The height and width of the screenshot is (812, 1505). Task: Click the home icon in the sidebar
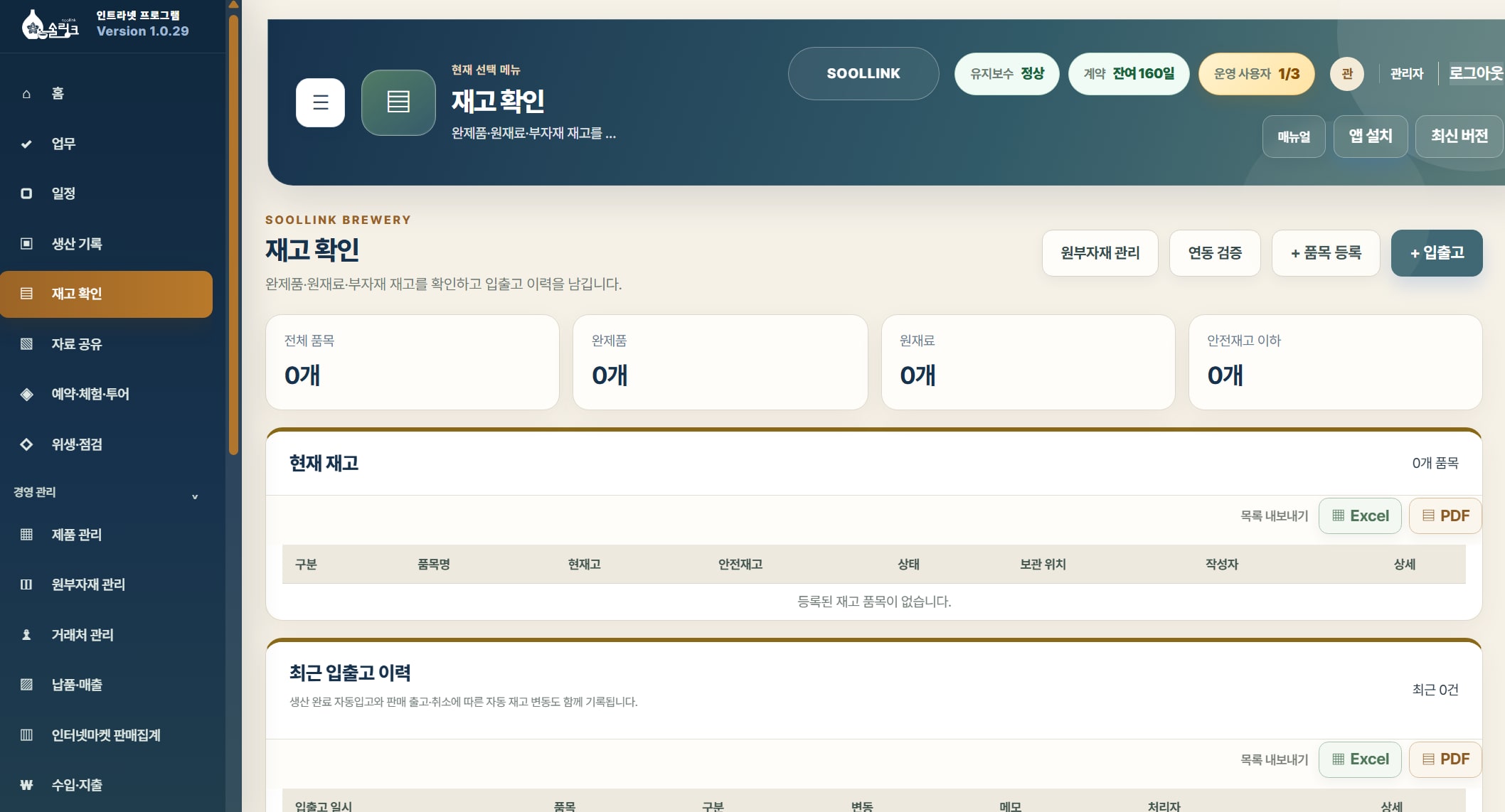[26, 94]
